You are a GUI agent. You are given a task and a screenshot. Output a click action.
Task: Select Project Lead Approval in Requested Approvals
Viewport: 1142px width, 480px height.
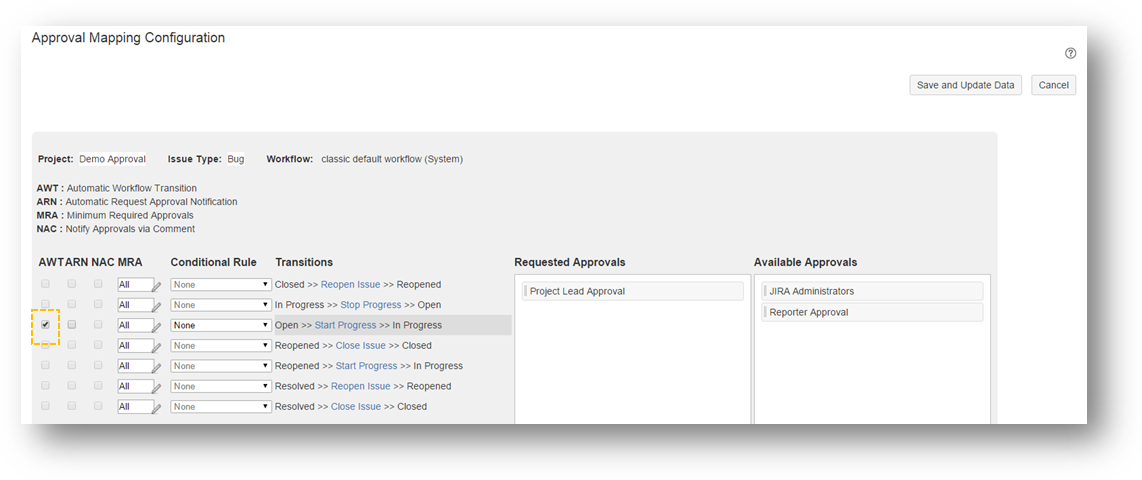(x=633, y=291)
